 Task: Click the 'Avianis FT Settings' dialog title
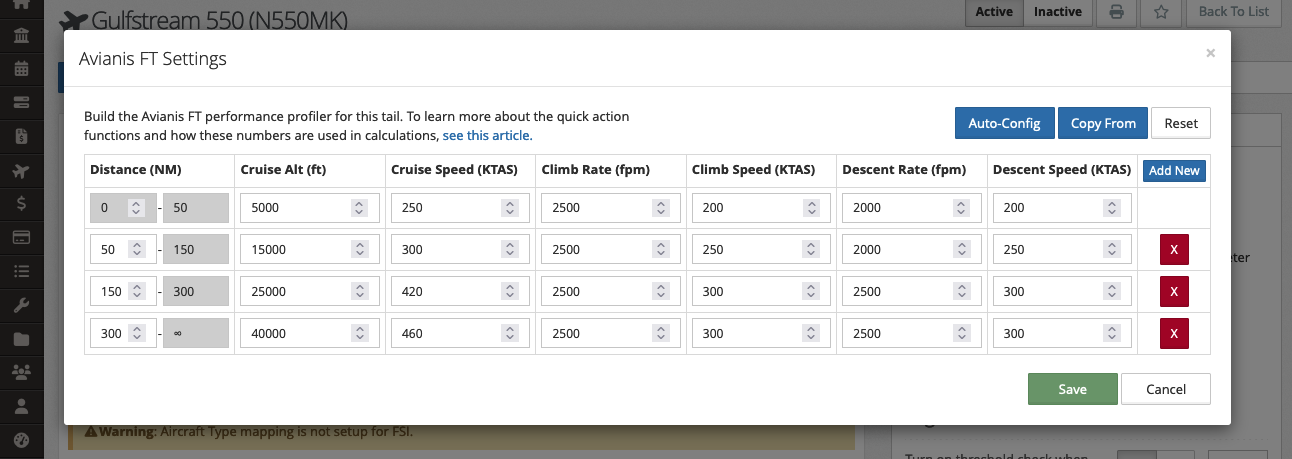coord(153,59)
